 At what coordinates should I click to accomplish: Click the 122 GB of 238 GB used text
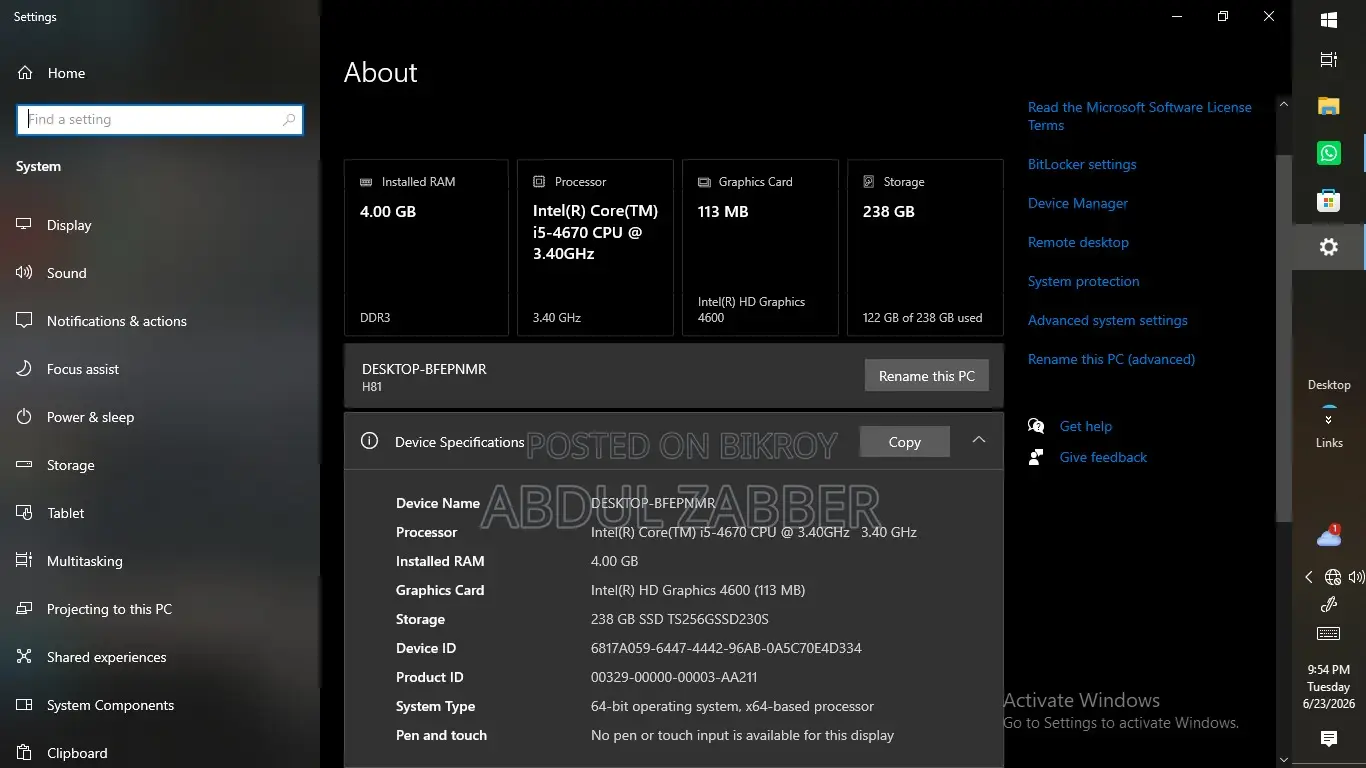[922, 318]
